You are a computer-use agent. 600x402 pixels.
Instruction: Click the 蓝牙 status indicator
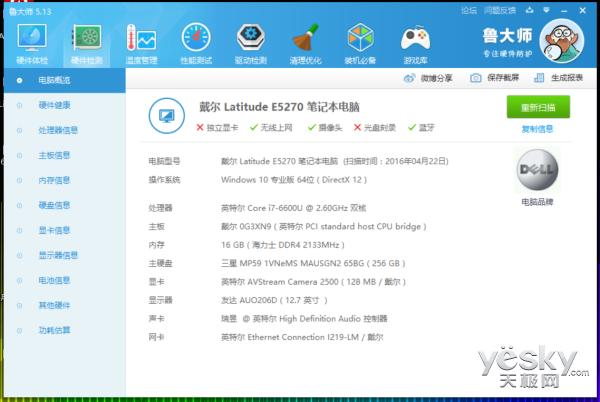coord(421,128)
